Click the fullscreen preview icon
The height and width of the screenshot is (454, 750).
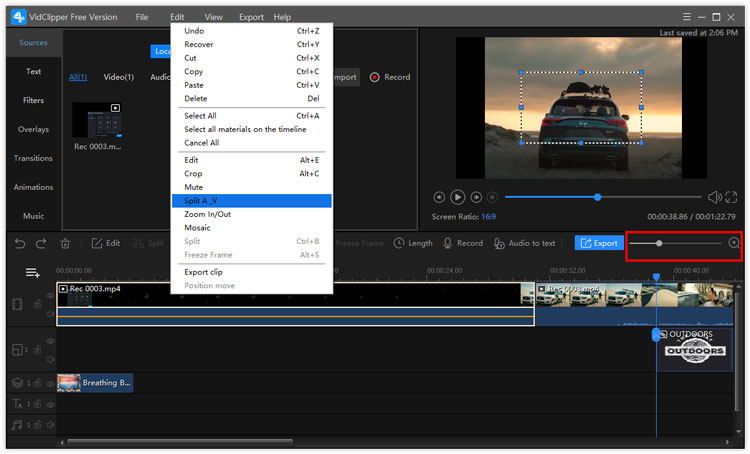[731, 197]
